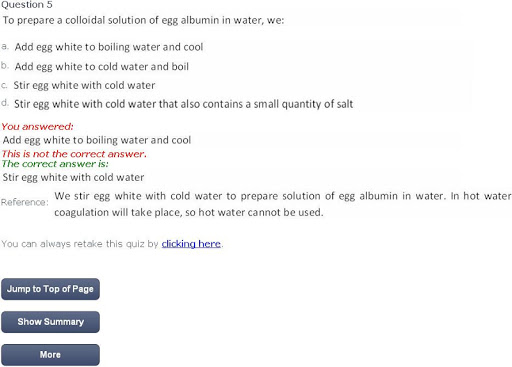
Task: Choose option d with small quantity of salt
Action: (x=183, y=104)
